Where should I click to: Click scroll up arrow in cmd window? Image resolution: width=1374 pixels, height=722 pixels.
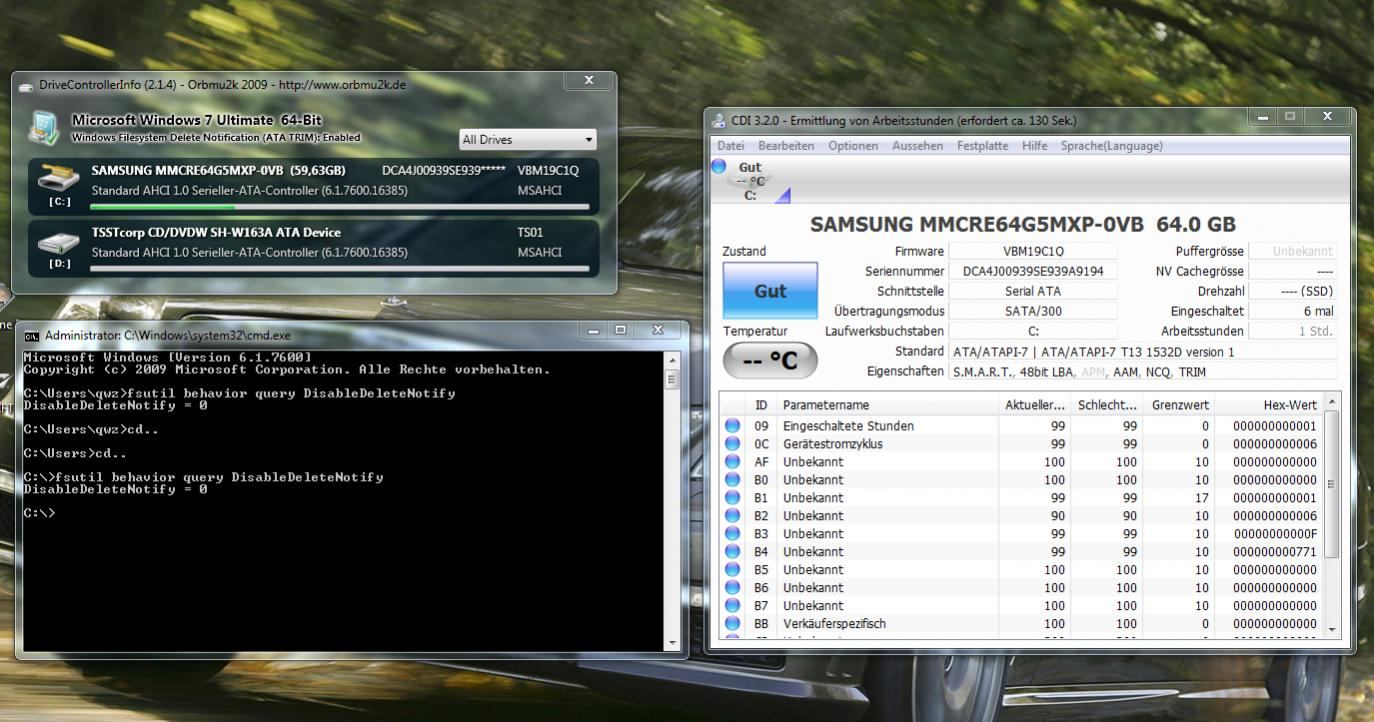[672, 360]
